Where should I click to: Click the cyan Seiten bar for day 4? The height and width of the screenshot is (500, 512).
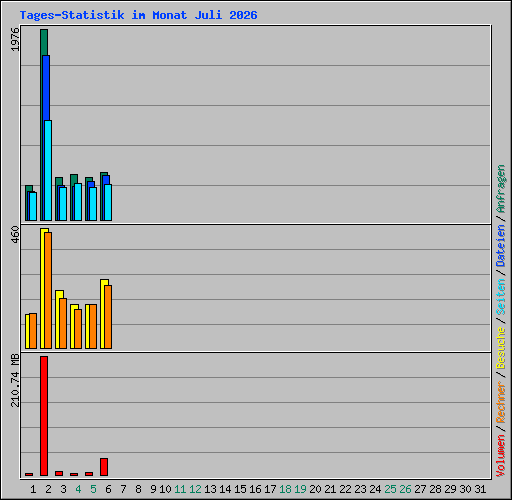[78, 202]
